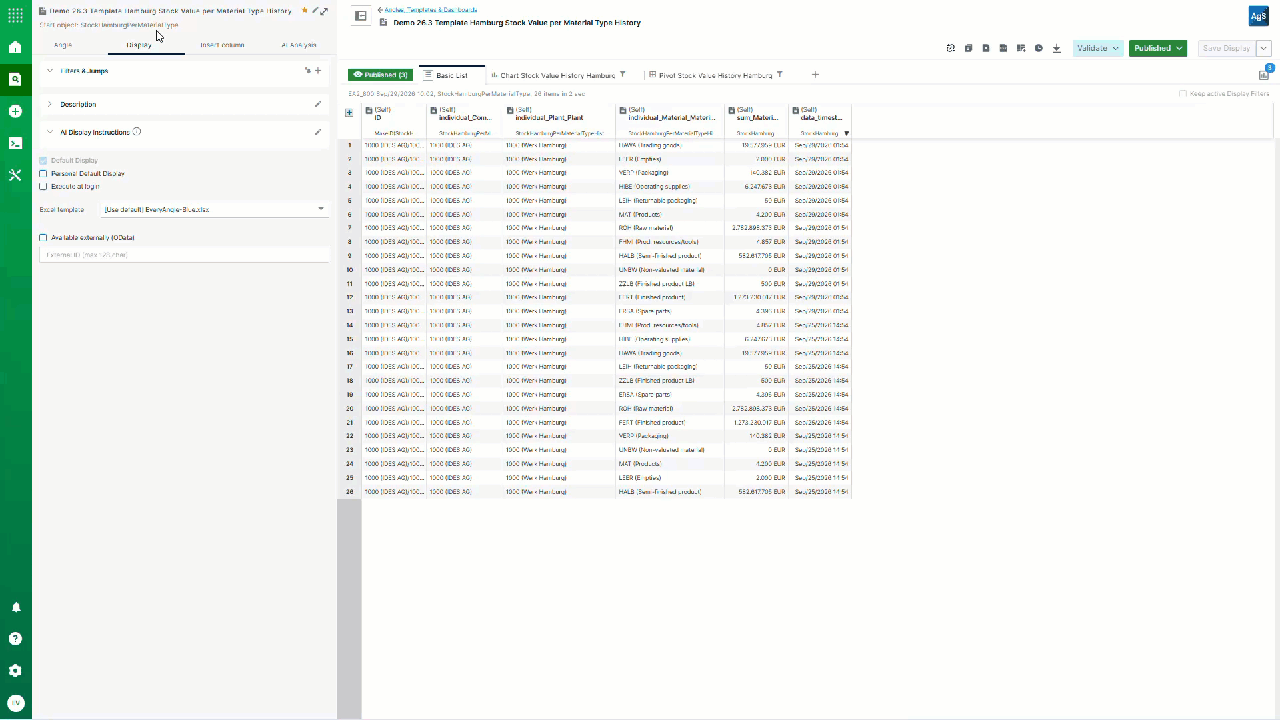Switch to the Angle tab
The image size is (1280, 720).
(x=63, y=45)
